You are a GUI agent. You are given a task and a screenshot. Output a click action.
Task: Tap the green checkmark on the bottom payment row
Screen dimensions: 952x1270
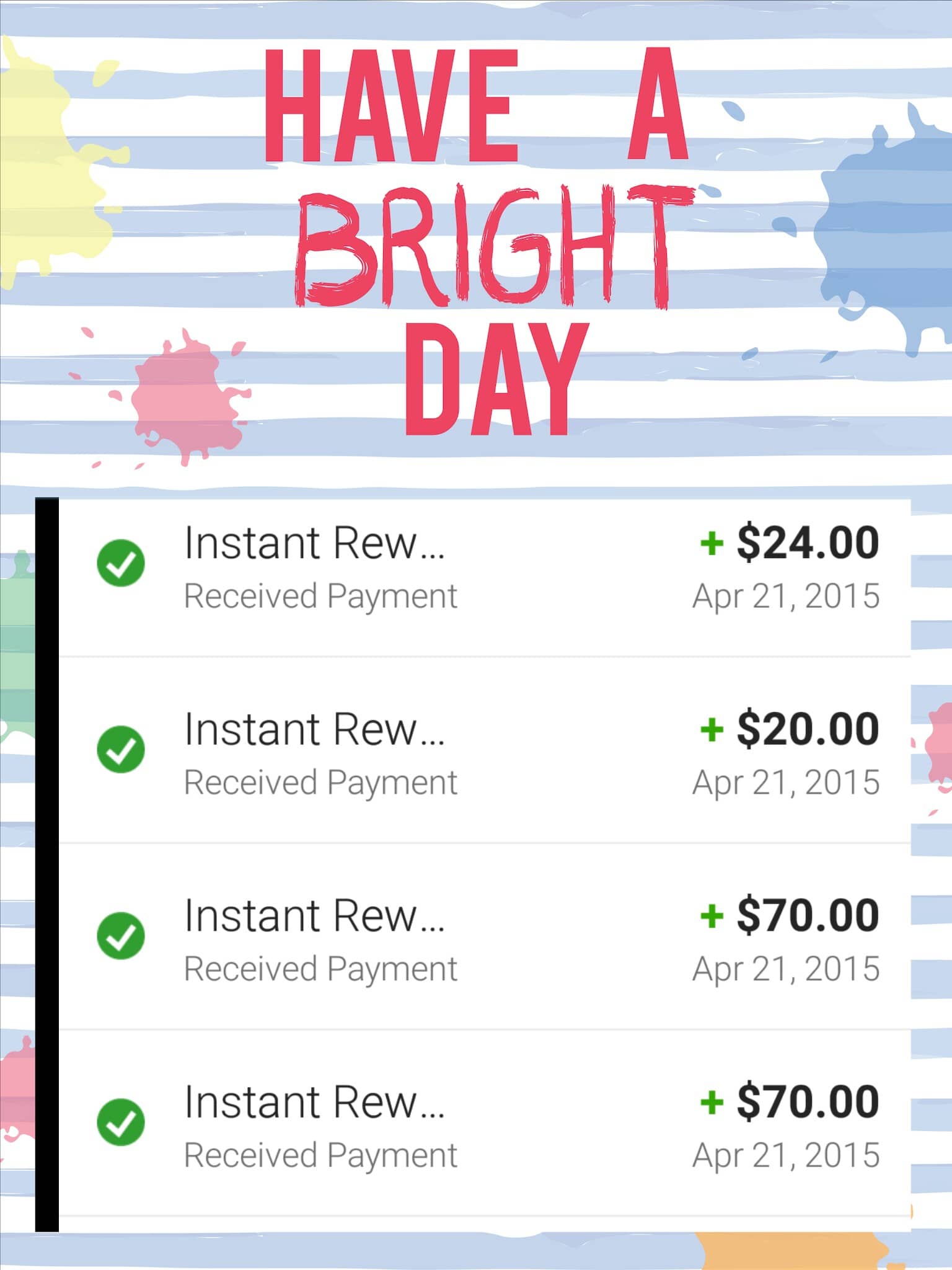click(121, 1122)
